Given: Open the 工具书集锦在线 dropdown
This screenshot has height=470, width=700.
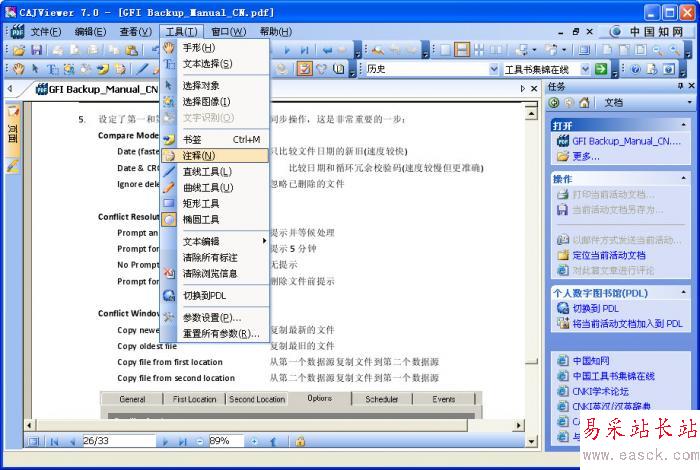Looking at the screenshot, I should click(585, 69).
